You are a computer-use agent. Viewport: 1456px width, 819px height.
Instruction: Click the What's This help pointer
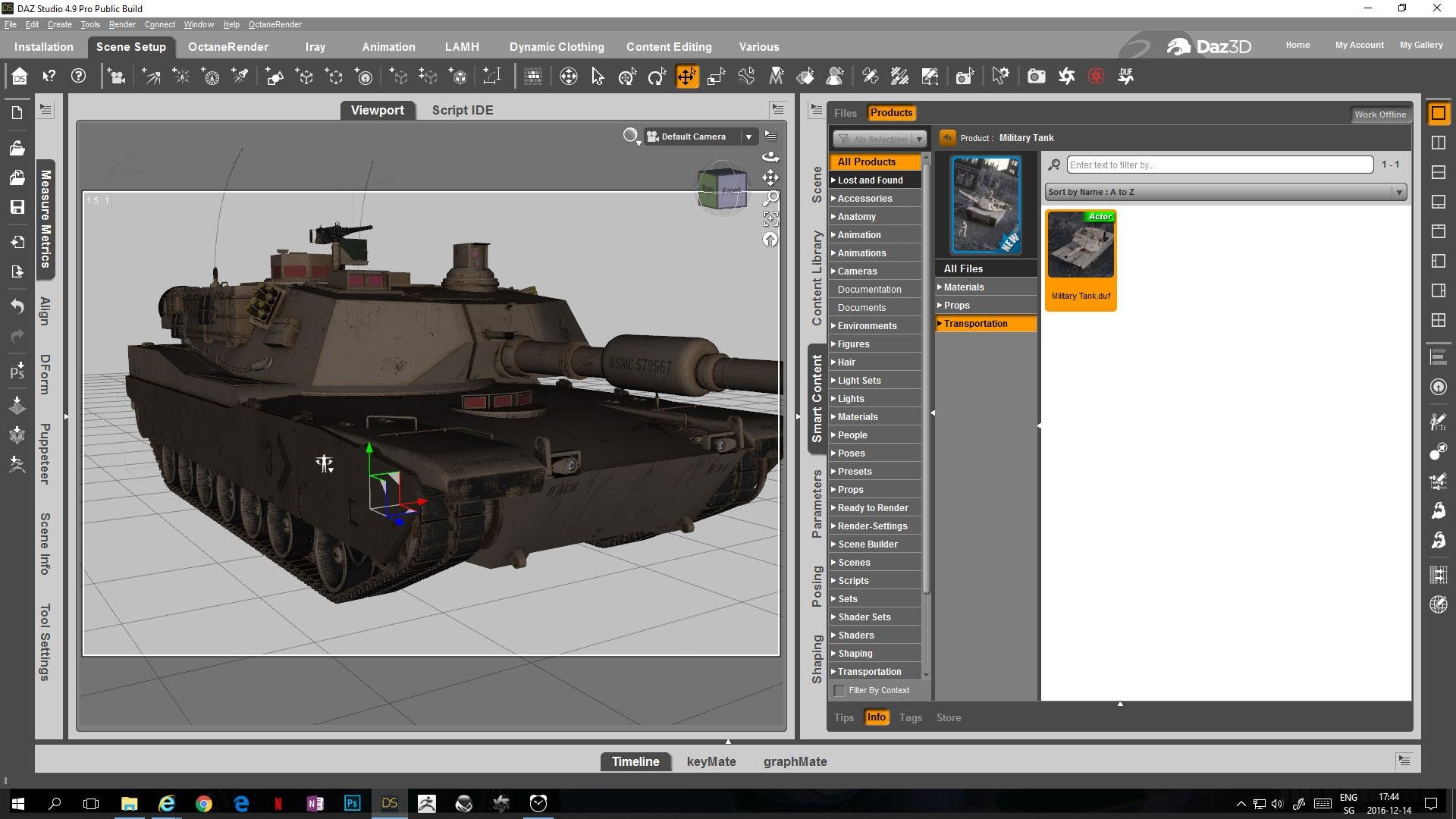tap(49, 77)
